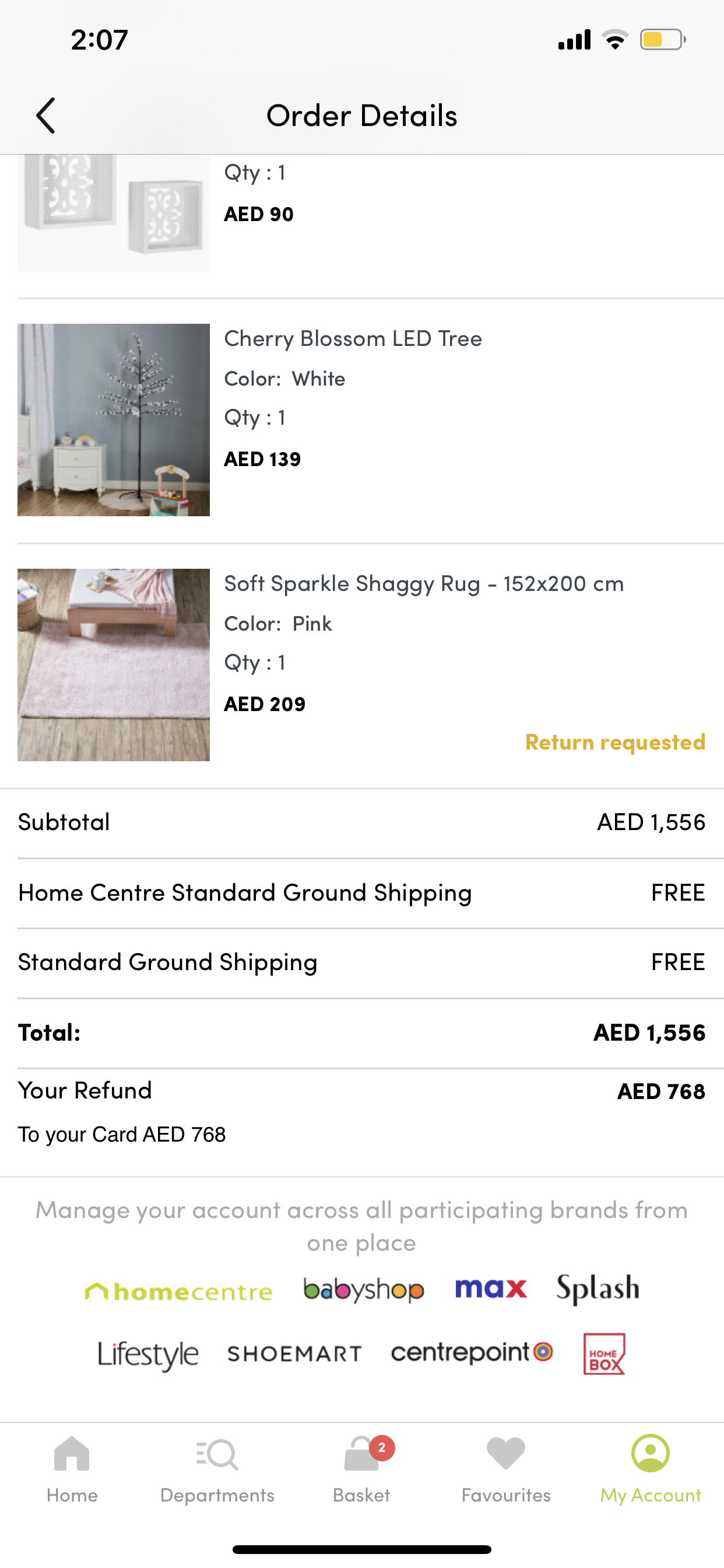The width and height of the screenshot is (724, 1568).
Task: Tap the Shoemart brand logo
Action: click(x=294, y=1354)
